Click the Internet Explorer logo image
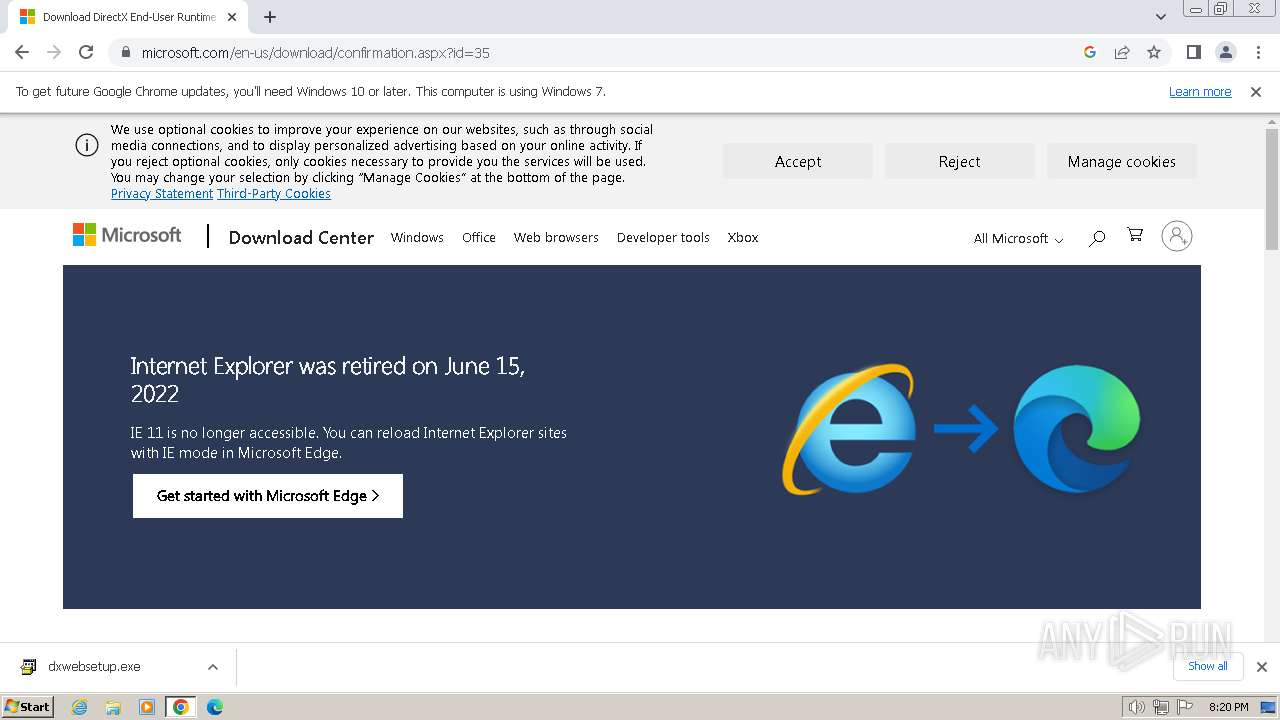This screenshot has width=1280, height=720. tap(848, 429)
